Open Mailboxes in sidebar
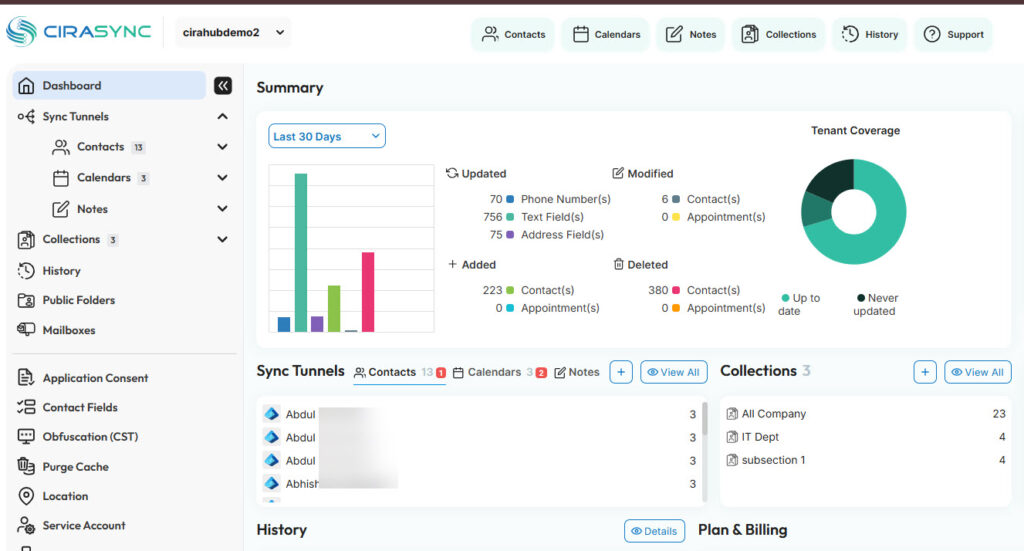The height and width of the screenshot is (551, 1024). pyautogui.click(x=69, y=330)
